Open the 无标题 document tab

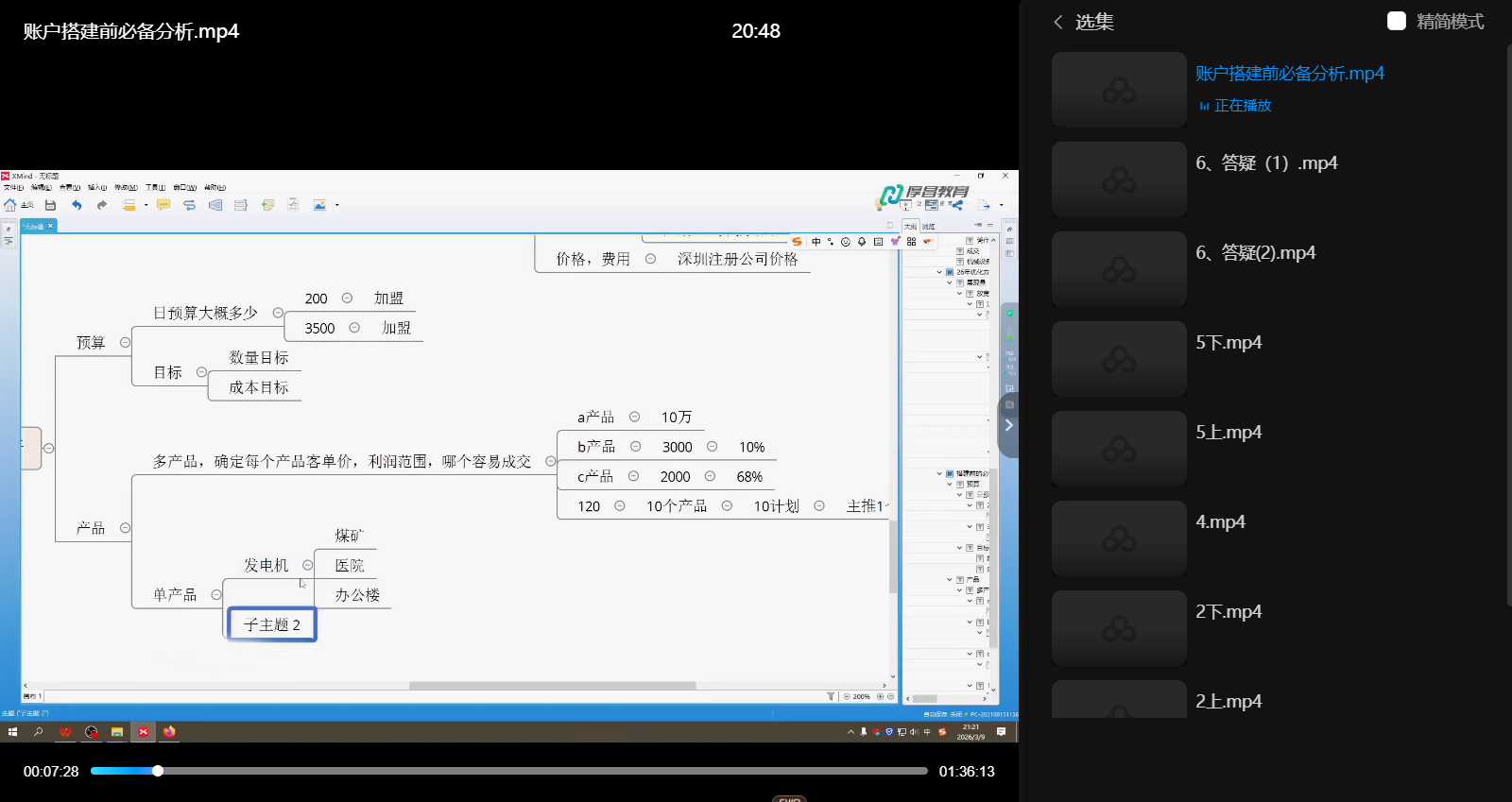pyautogui.click(x=36, y=227)
